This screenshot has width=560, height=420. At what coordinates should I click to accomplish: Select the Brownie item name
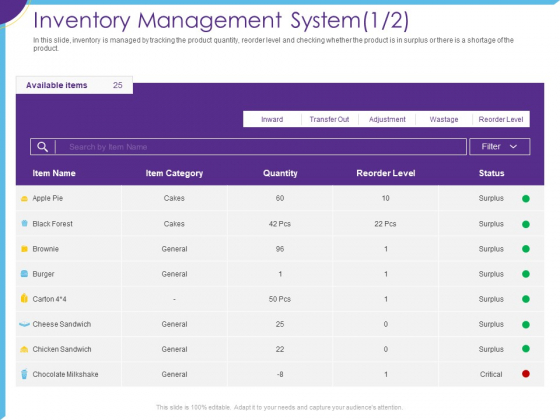(x=45, y=249)
